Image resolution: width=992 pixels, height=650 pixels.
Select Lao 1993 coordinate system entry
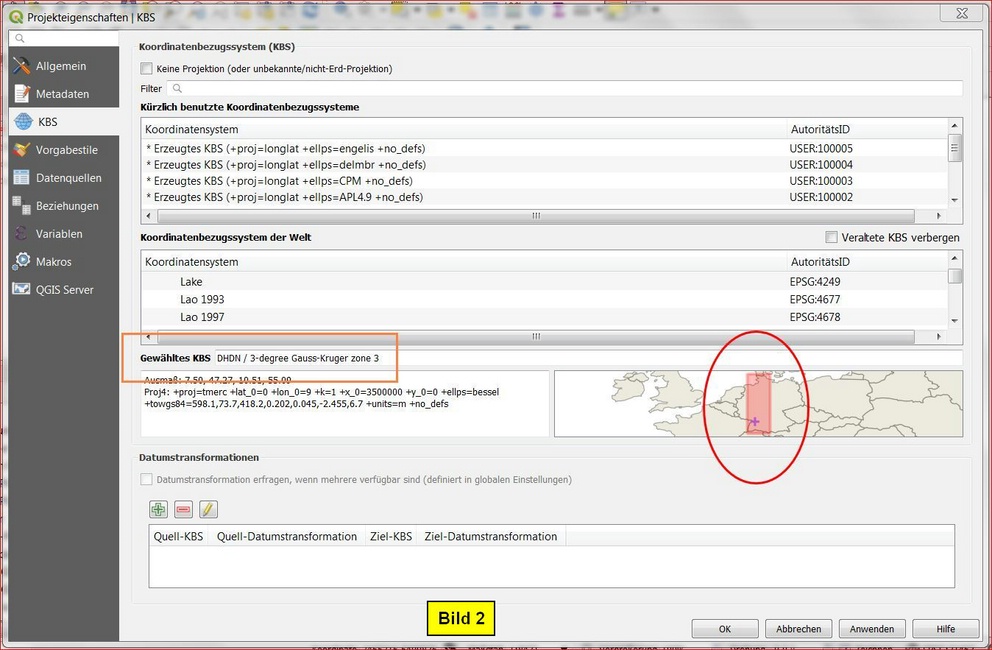point(202,299)
